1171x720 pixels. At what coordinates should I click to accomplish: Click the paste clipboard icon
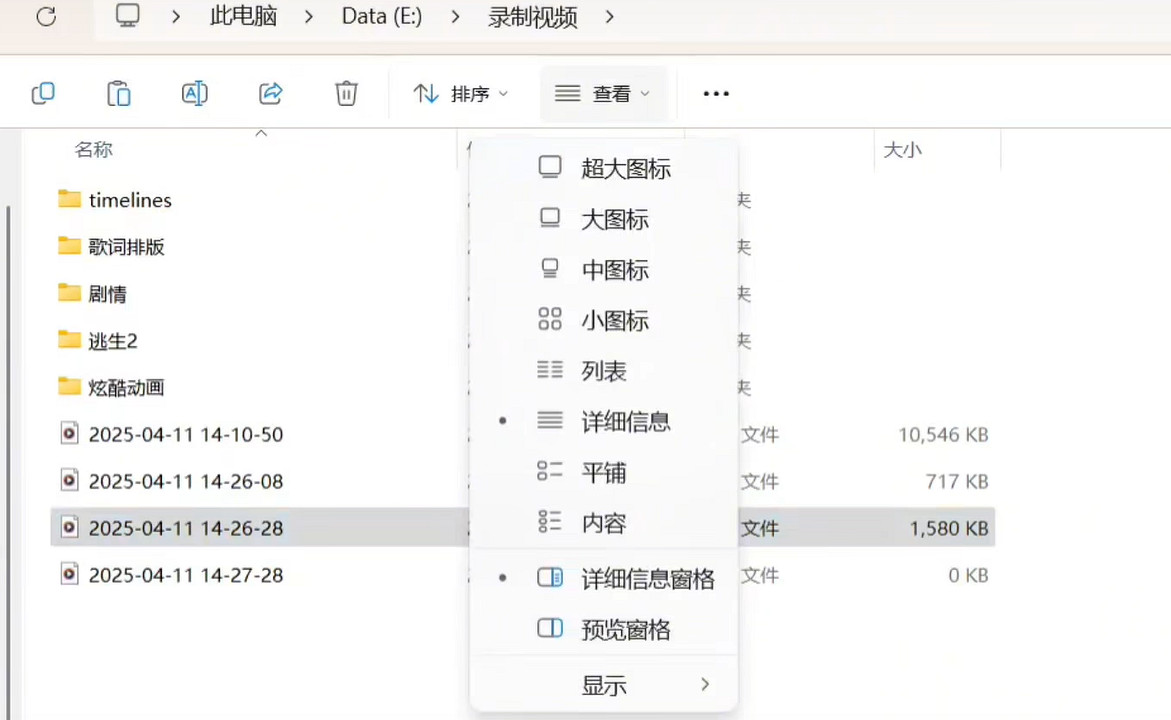[119, 94]
